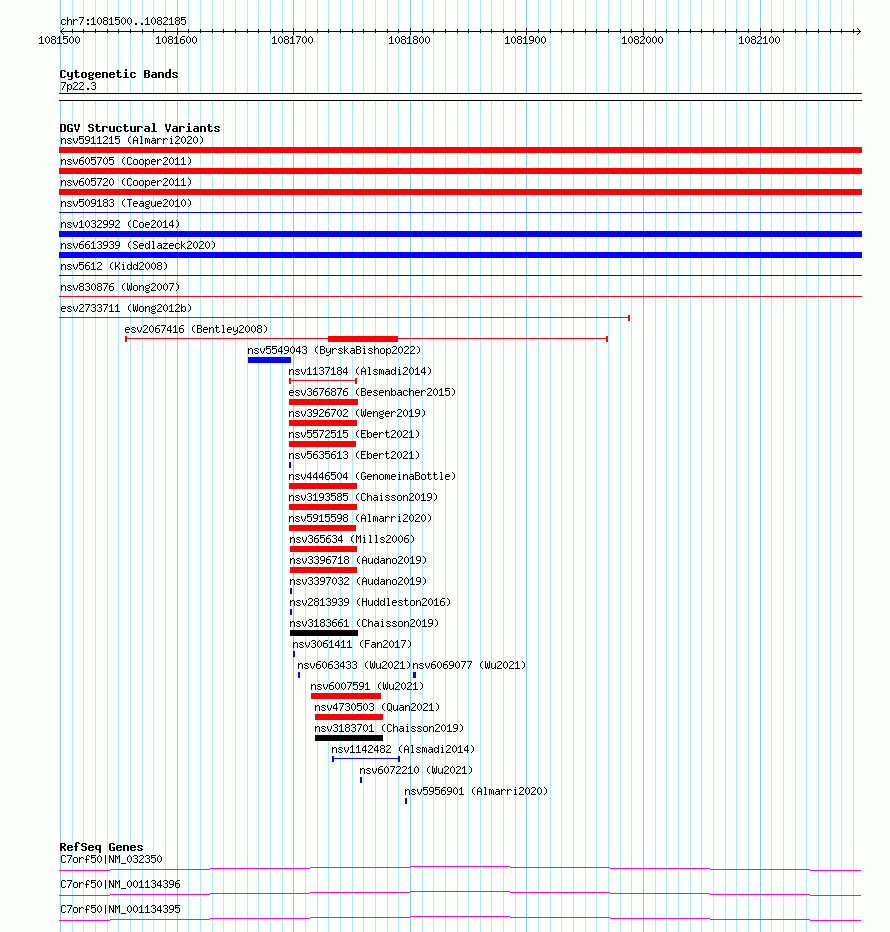Click the nsv509183 (Teague2010) label

[126, 203]
